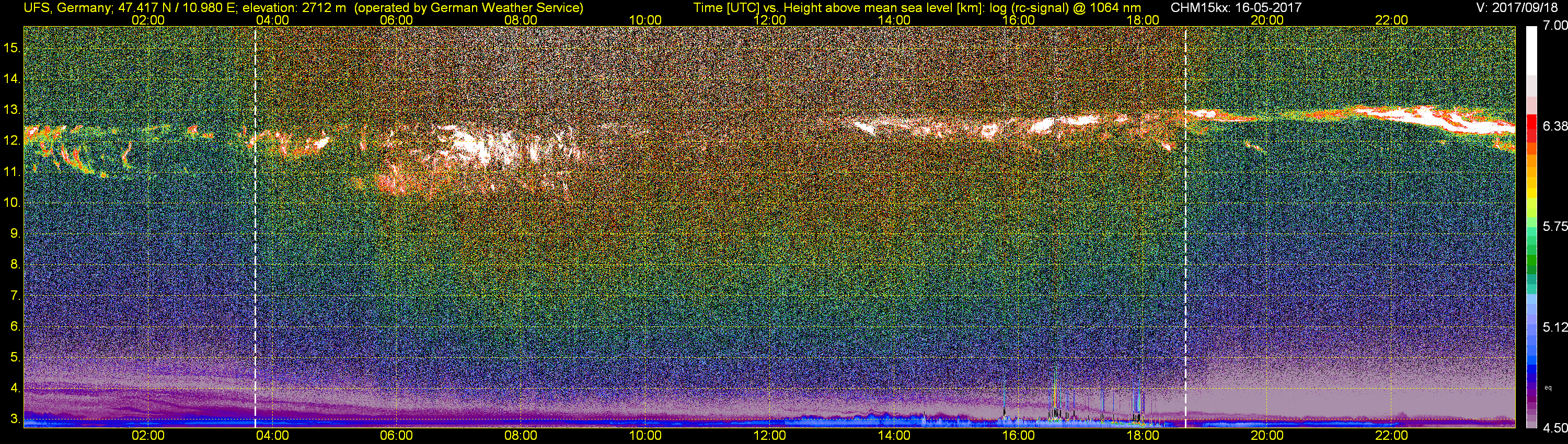
Task: Click the '9.' height axis label
Action: tap(15, 233)
